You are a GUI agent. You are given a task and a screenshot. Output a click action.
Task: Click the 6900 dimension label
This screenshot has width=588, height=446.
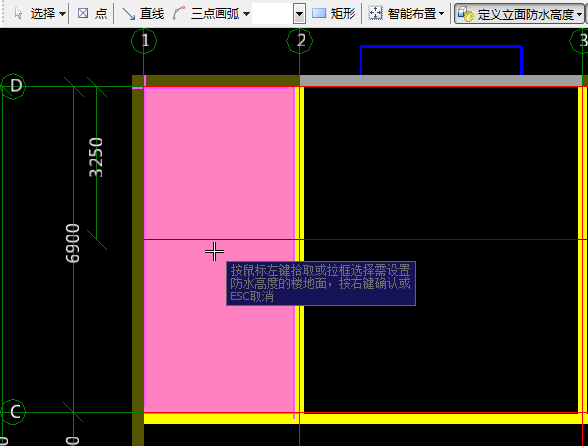(72, 243)
